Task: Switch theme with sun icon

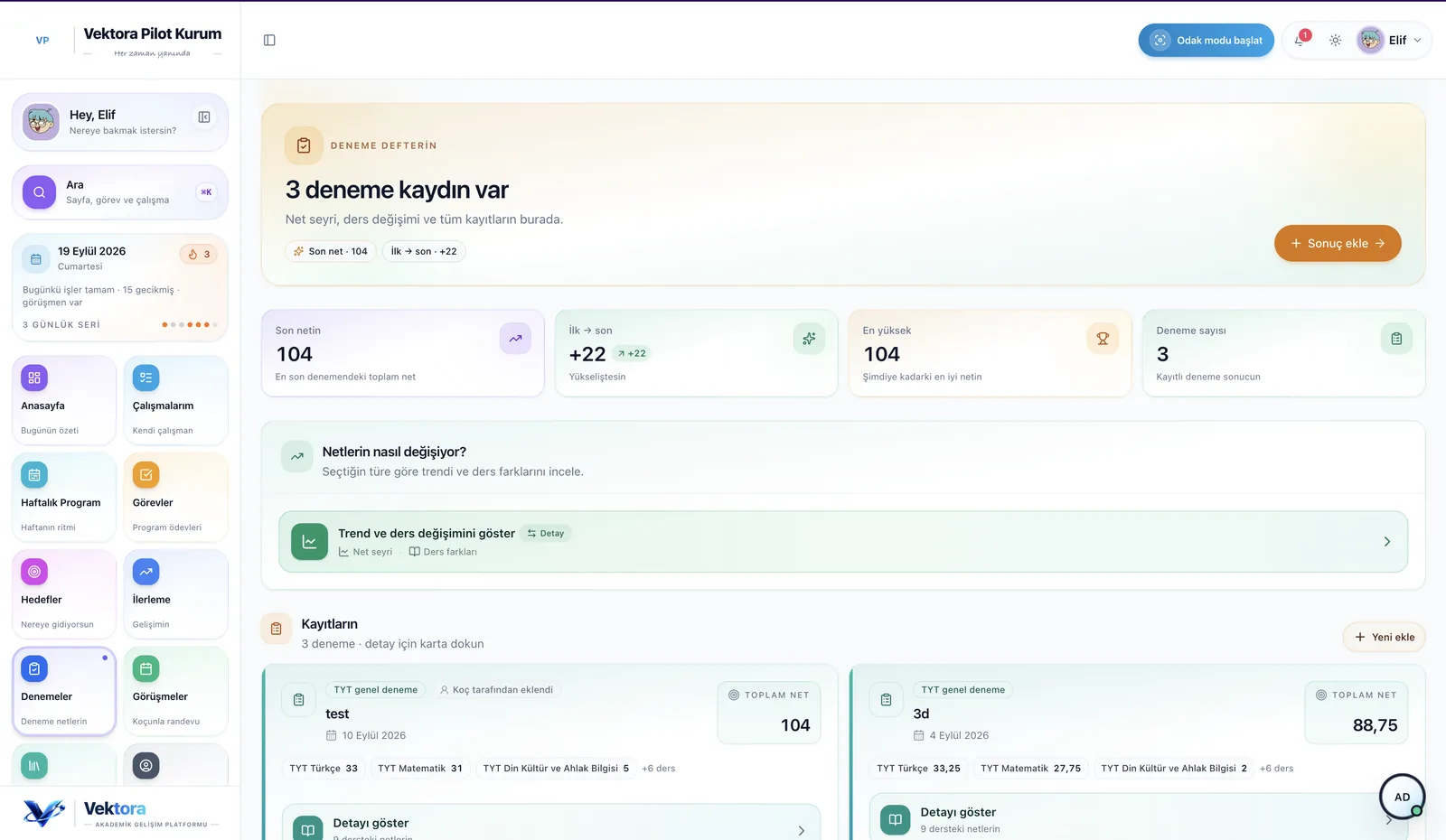Action: 1335,40
